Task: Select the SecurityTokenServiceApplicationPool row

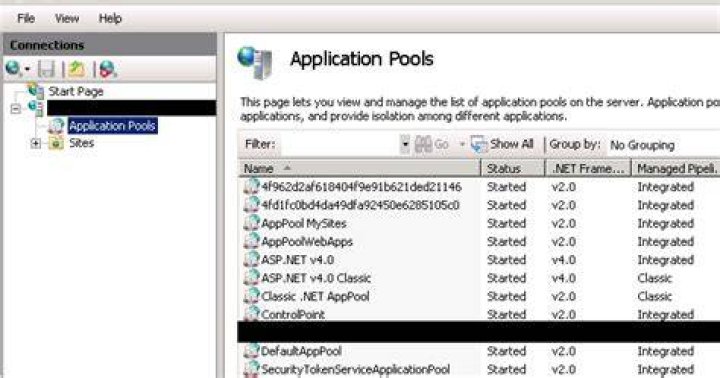Action: (479, 369)
